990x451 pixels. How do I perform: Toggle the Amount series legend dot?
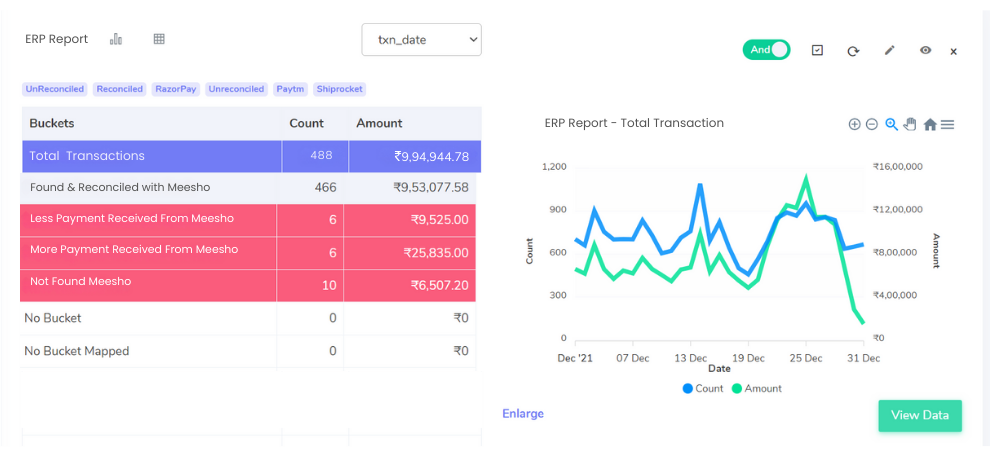[737, 388]
